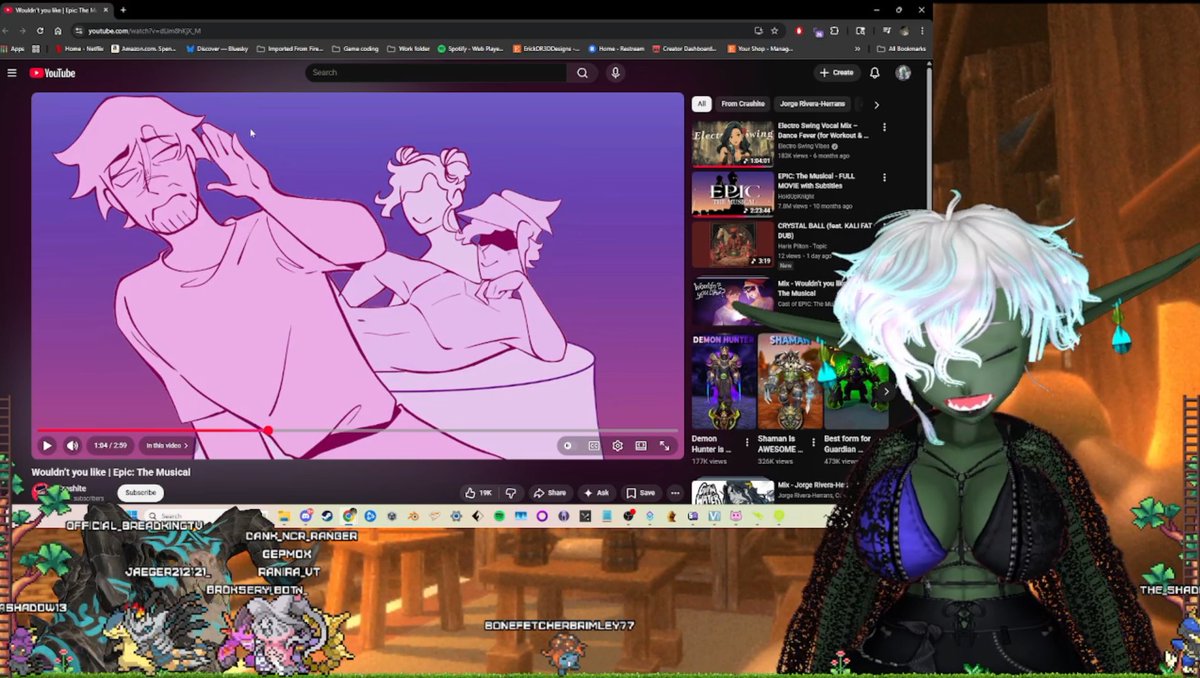Seek by clicking the red progress scrubber
Viewport: 1200px width, 678px height.
pyautogui.click(x=268, y=430)
